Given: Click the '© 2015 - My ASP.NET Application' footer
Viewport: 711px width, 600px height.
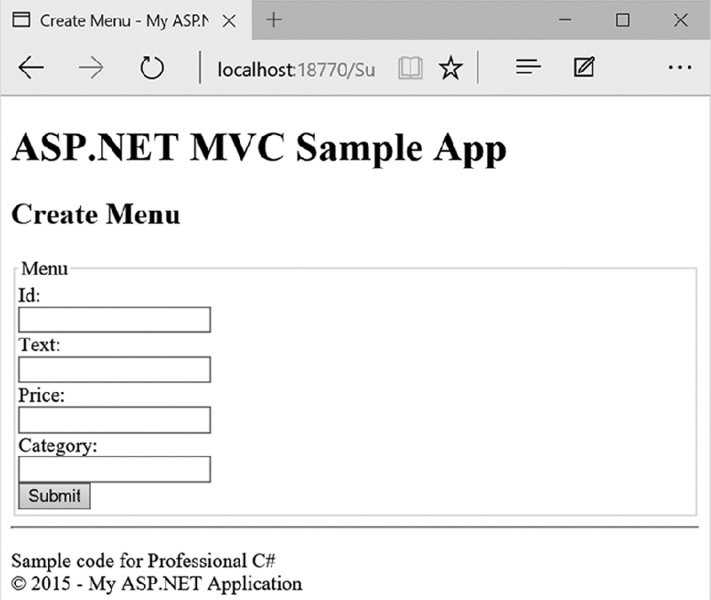Looking at the screenshot, I should coord(156,584).
